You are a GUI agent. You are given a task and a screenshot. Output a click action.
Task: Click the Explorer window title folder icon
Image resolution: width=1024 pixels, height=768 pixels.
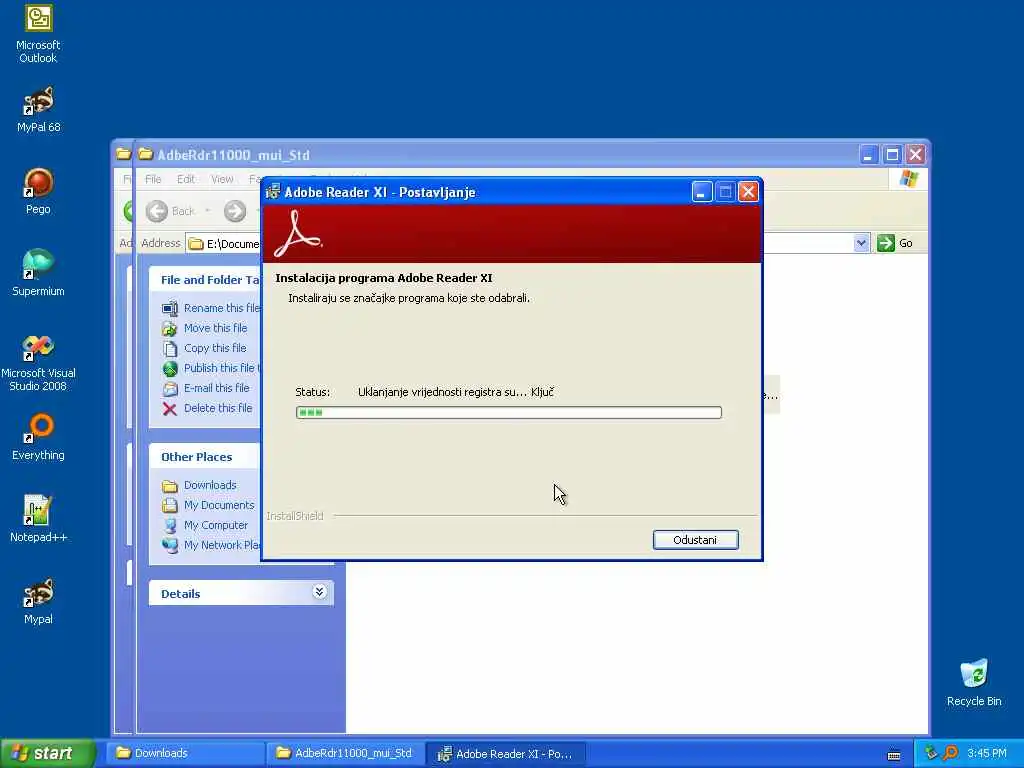(x=146, y=155)
